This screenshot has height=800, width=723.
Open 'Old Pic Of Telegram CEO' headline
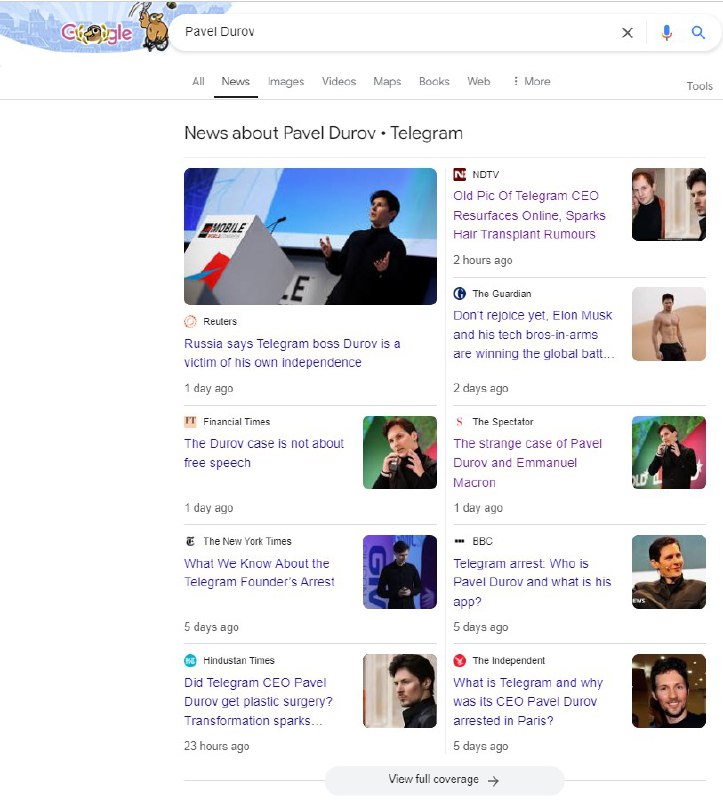pyautogui.click(x=529, y=215)
